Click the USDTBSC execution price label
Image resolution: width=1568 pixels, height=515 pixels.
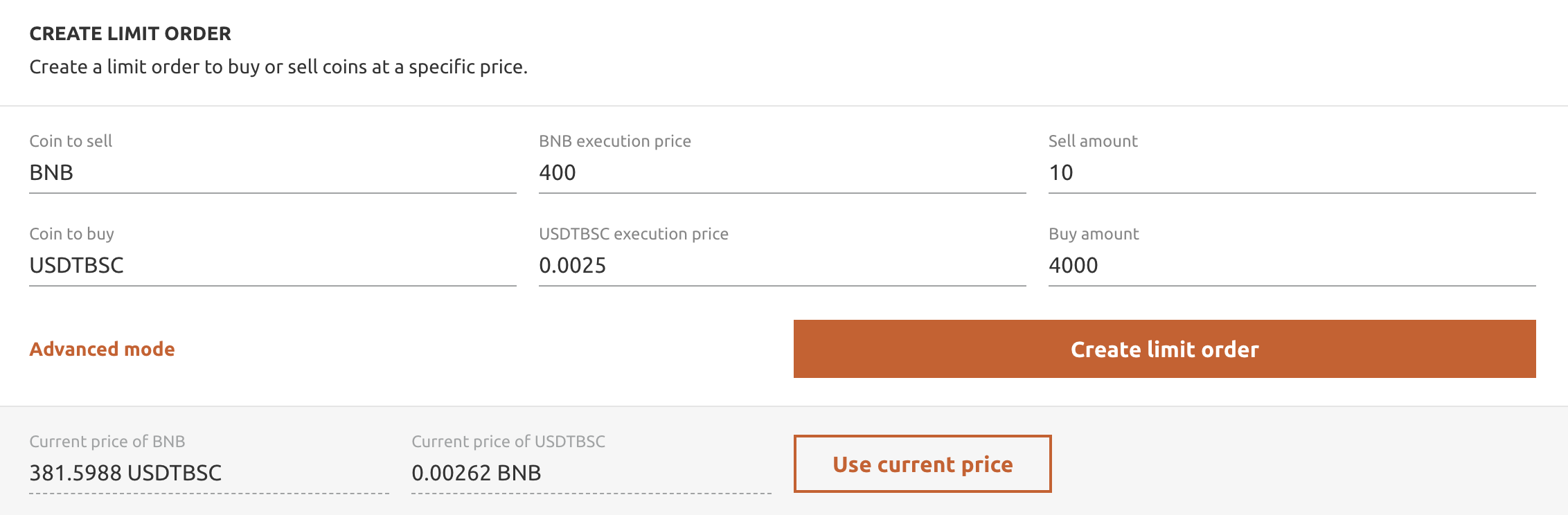click(634, 234)
